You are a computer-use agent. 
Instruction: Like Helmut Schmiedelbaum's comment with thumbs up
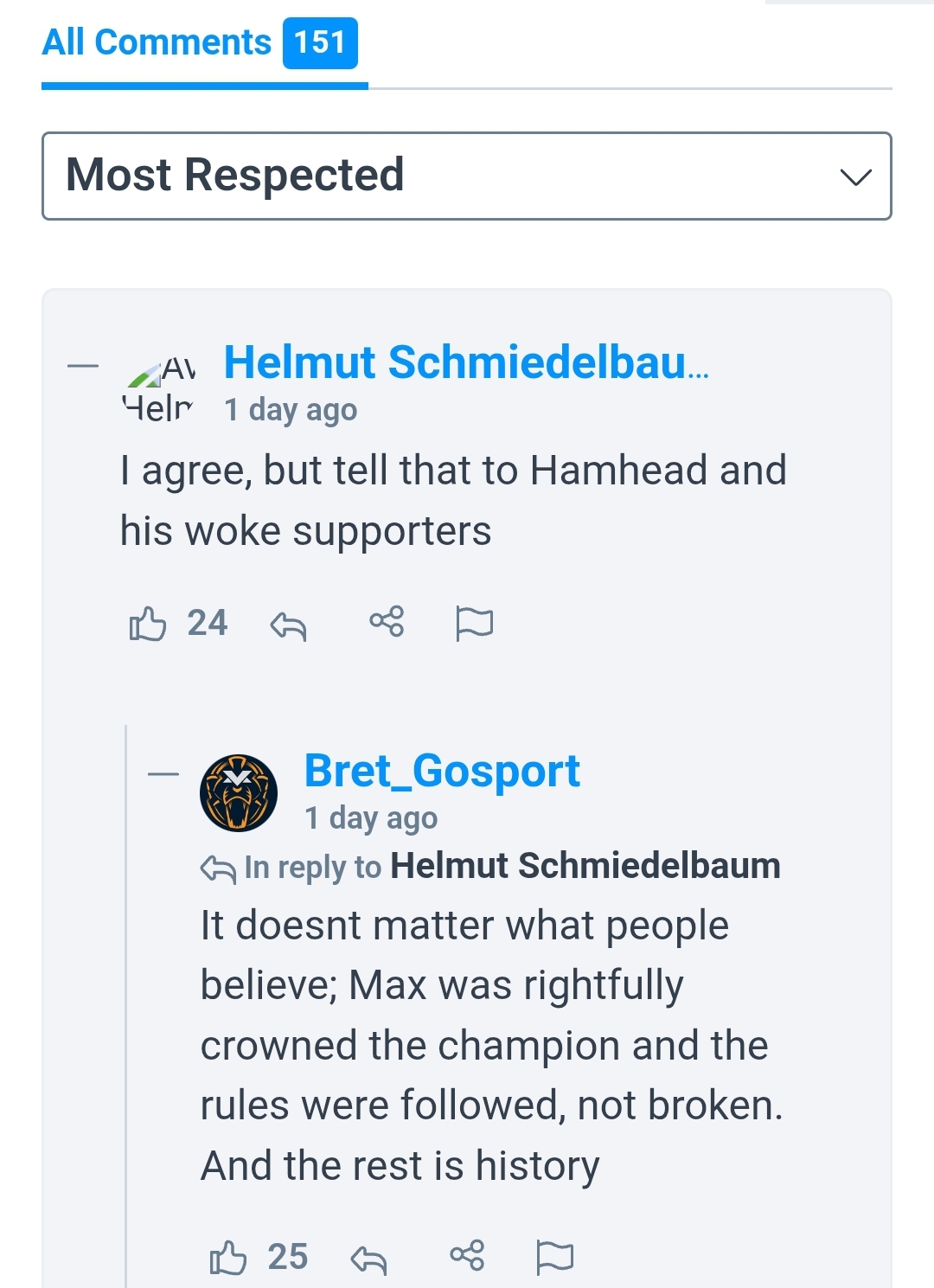147,623
